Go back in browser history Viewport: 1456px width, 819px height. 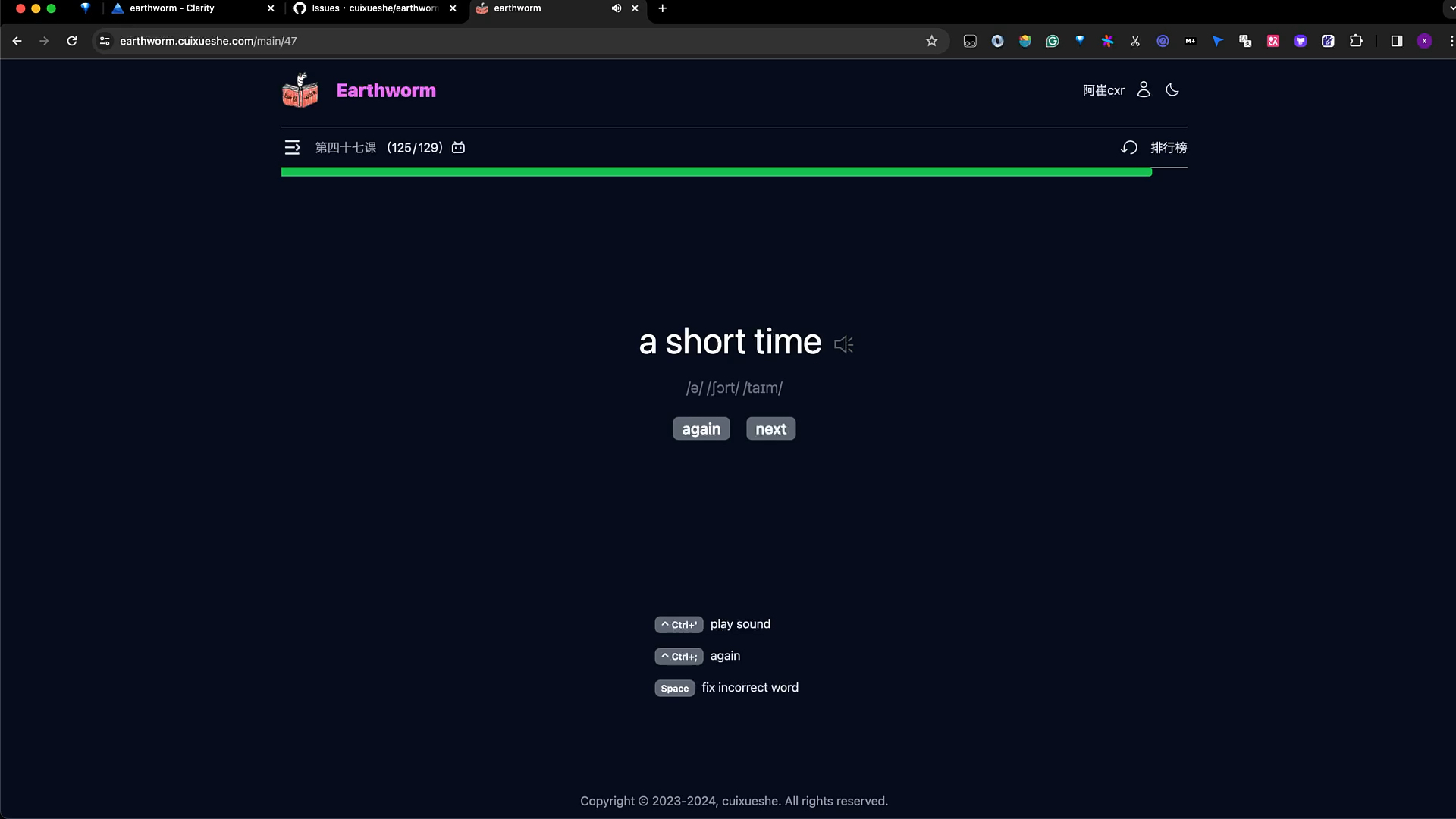[x=17, y=41]
